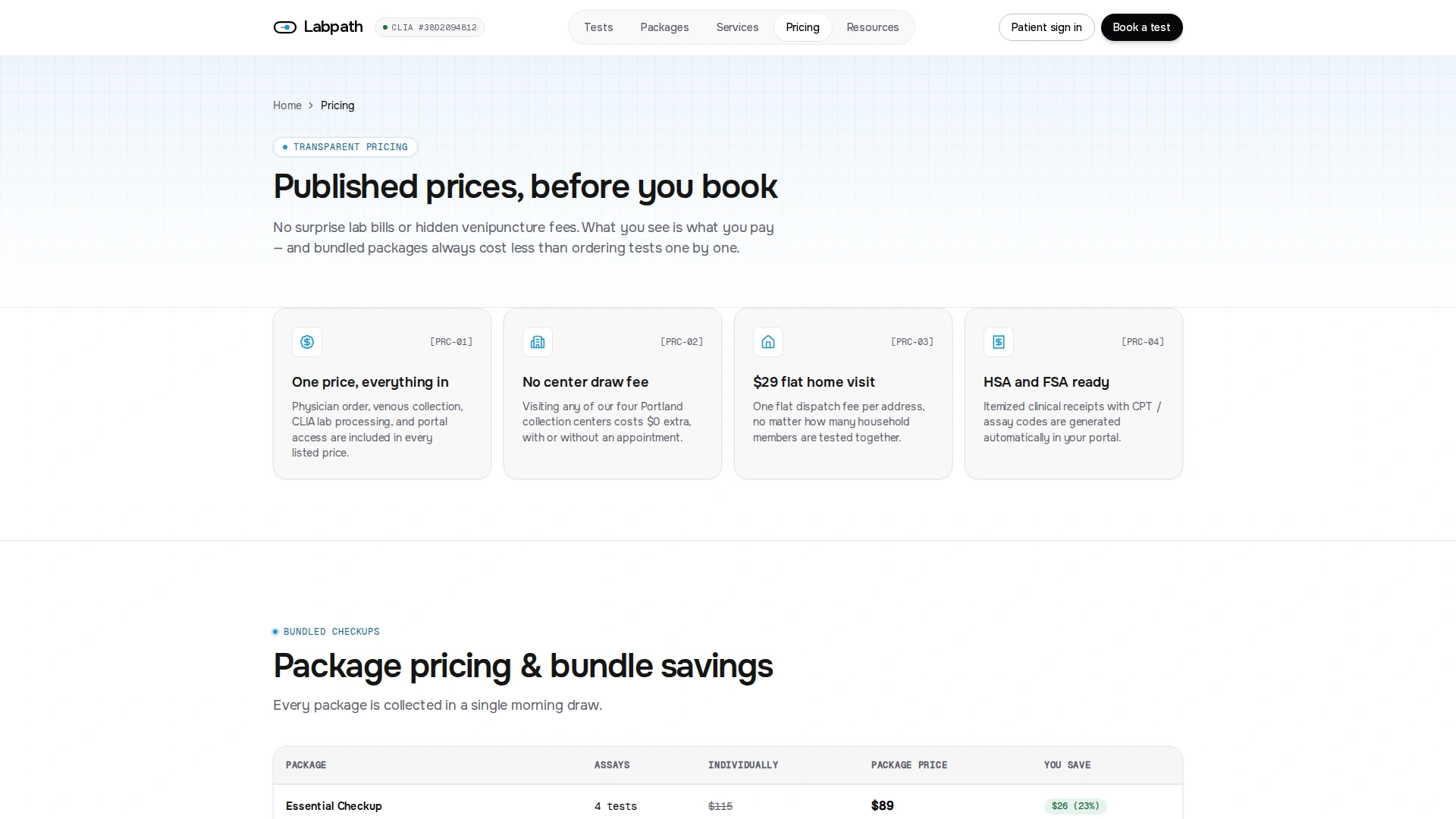Click the Published prices, before you book headline
The image size is (1456, 819).
pyautogui.click(x=525, y=187)
